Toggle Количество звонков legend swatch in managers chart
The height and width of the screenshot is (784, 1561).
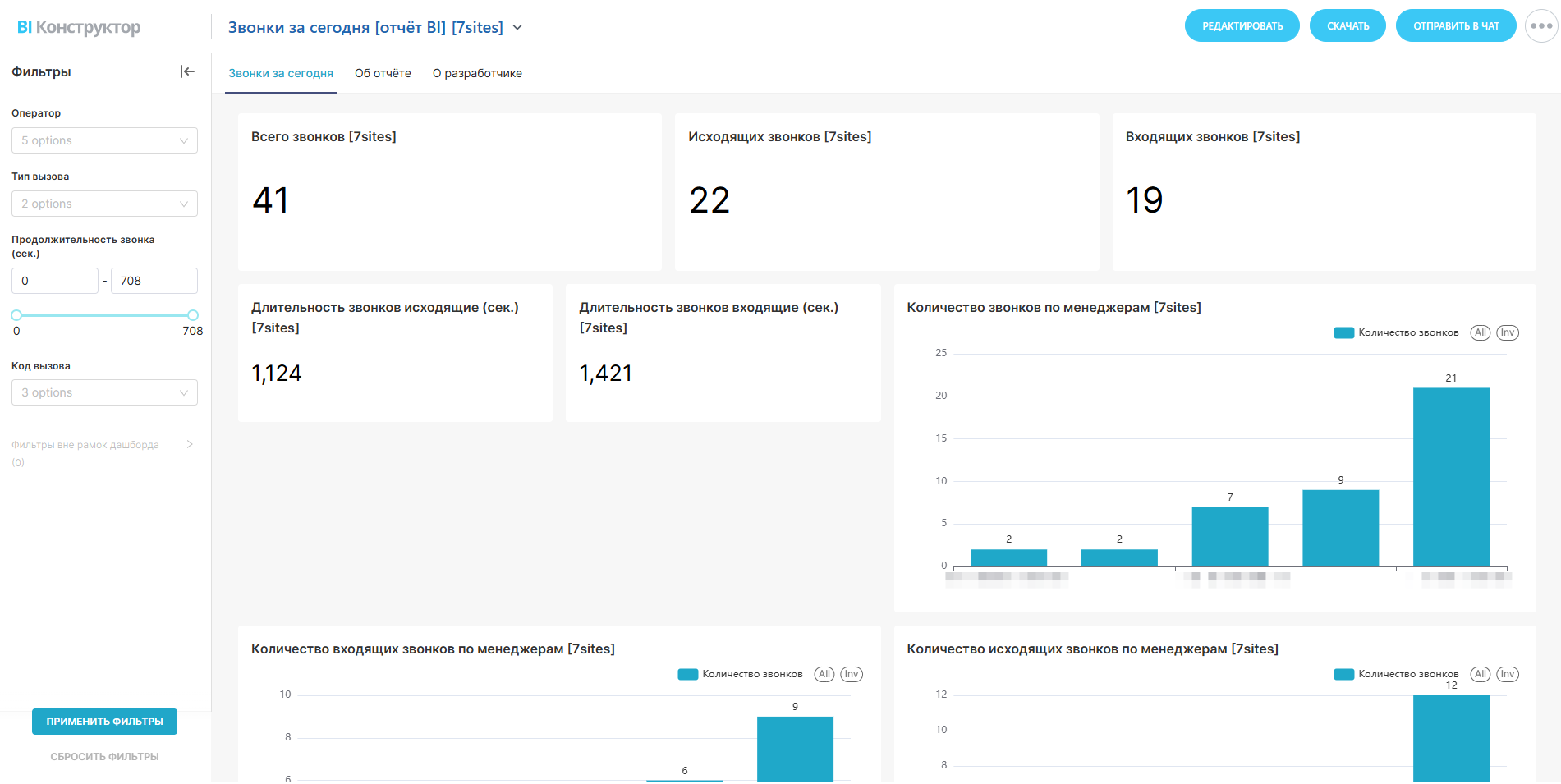pos(1344,332)
